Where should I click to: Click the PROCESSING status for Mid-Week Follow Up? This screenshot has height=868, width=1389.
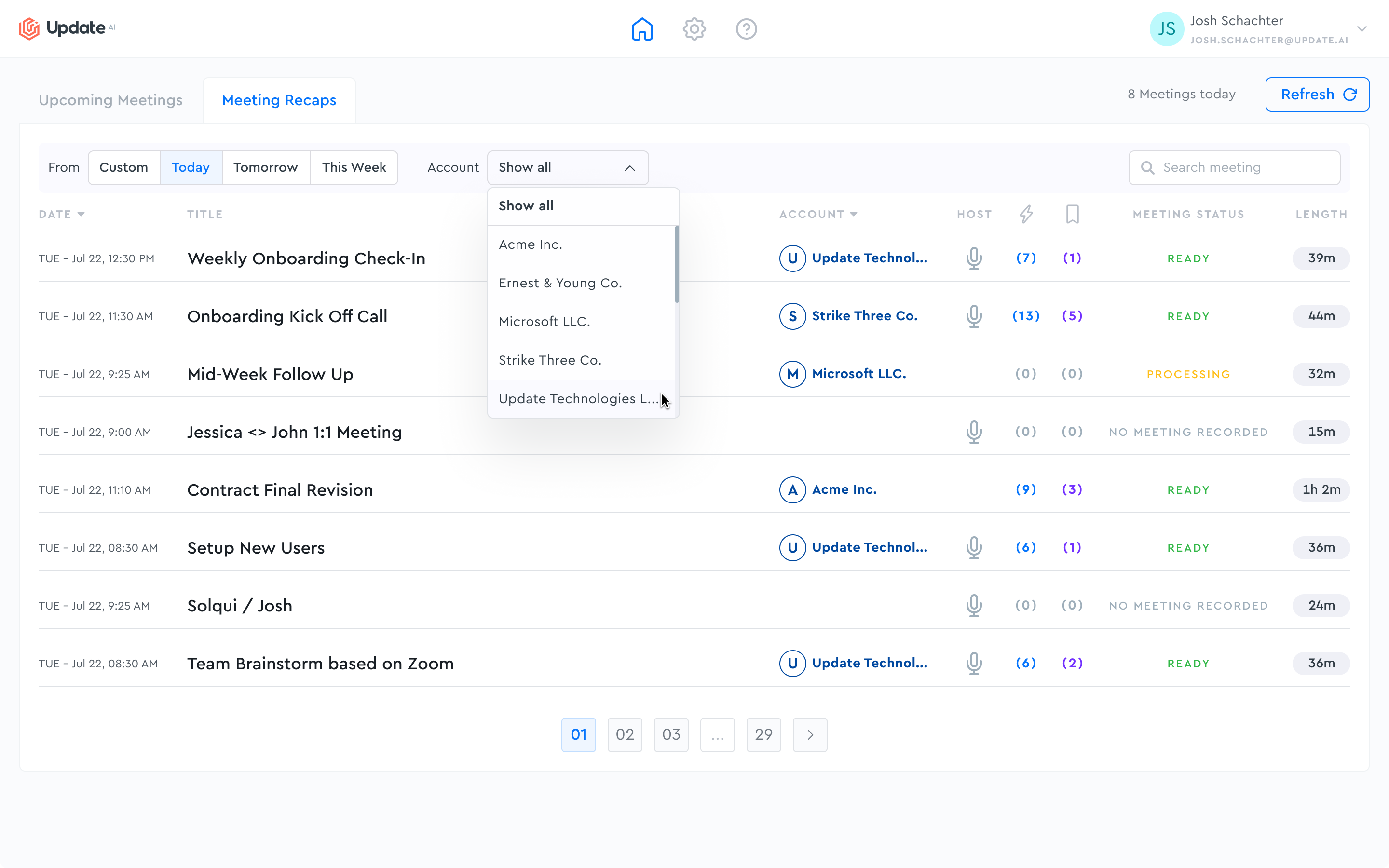click(1188, 374)
